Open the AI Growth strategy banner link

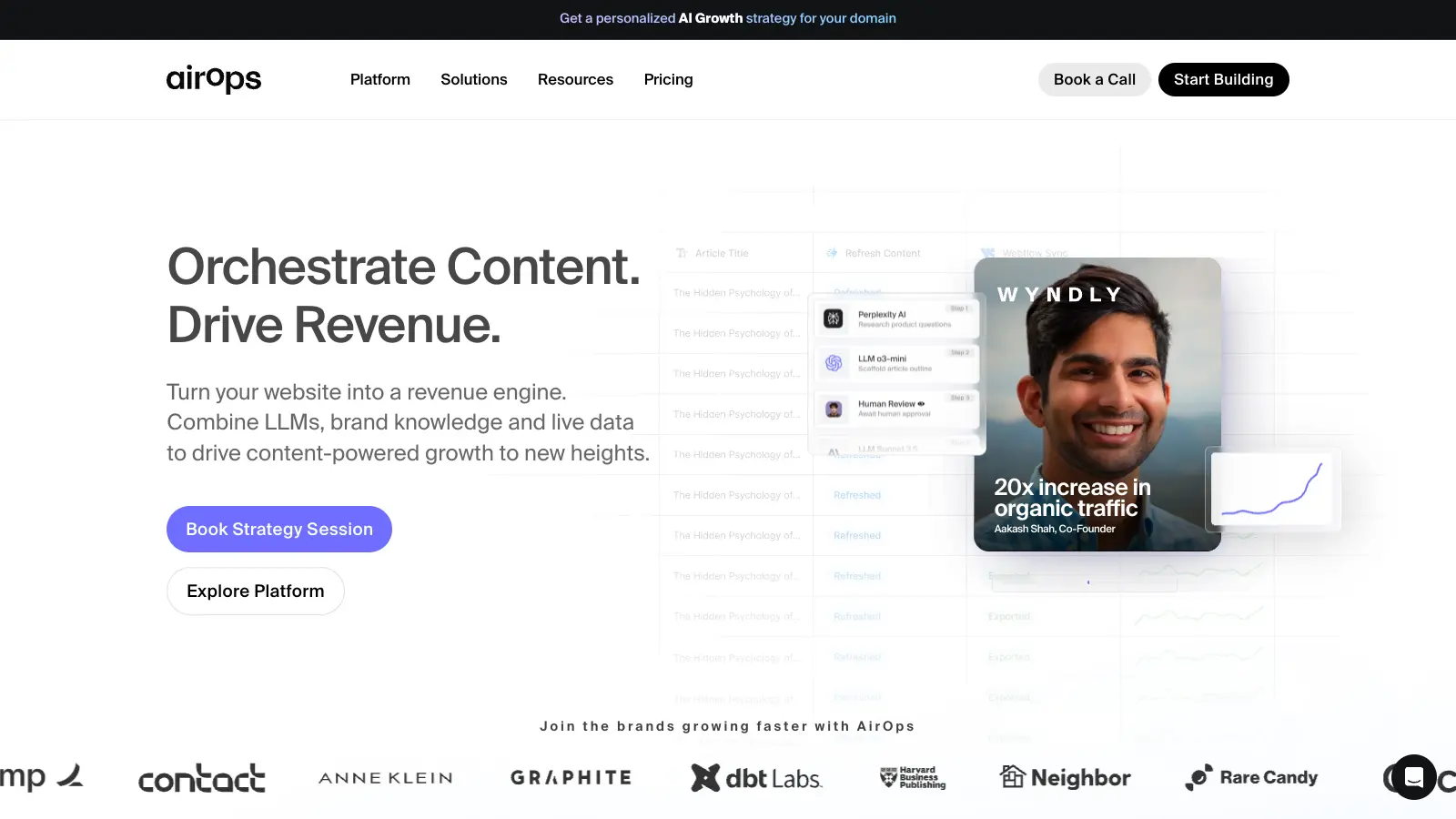(727, 18)
